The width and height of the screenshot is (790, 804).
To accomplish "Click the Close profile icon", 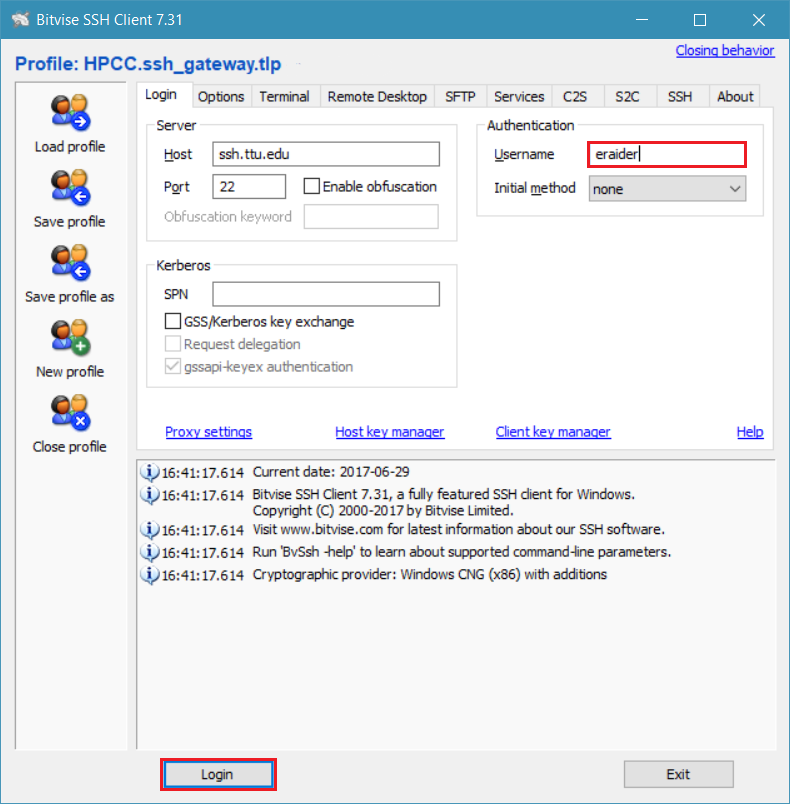I will [x=70, y=412].
